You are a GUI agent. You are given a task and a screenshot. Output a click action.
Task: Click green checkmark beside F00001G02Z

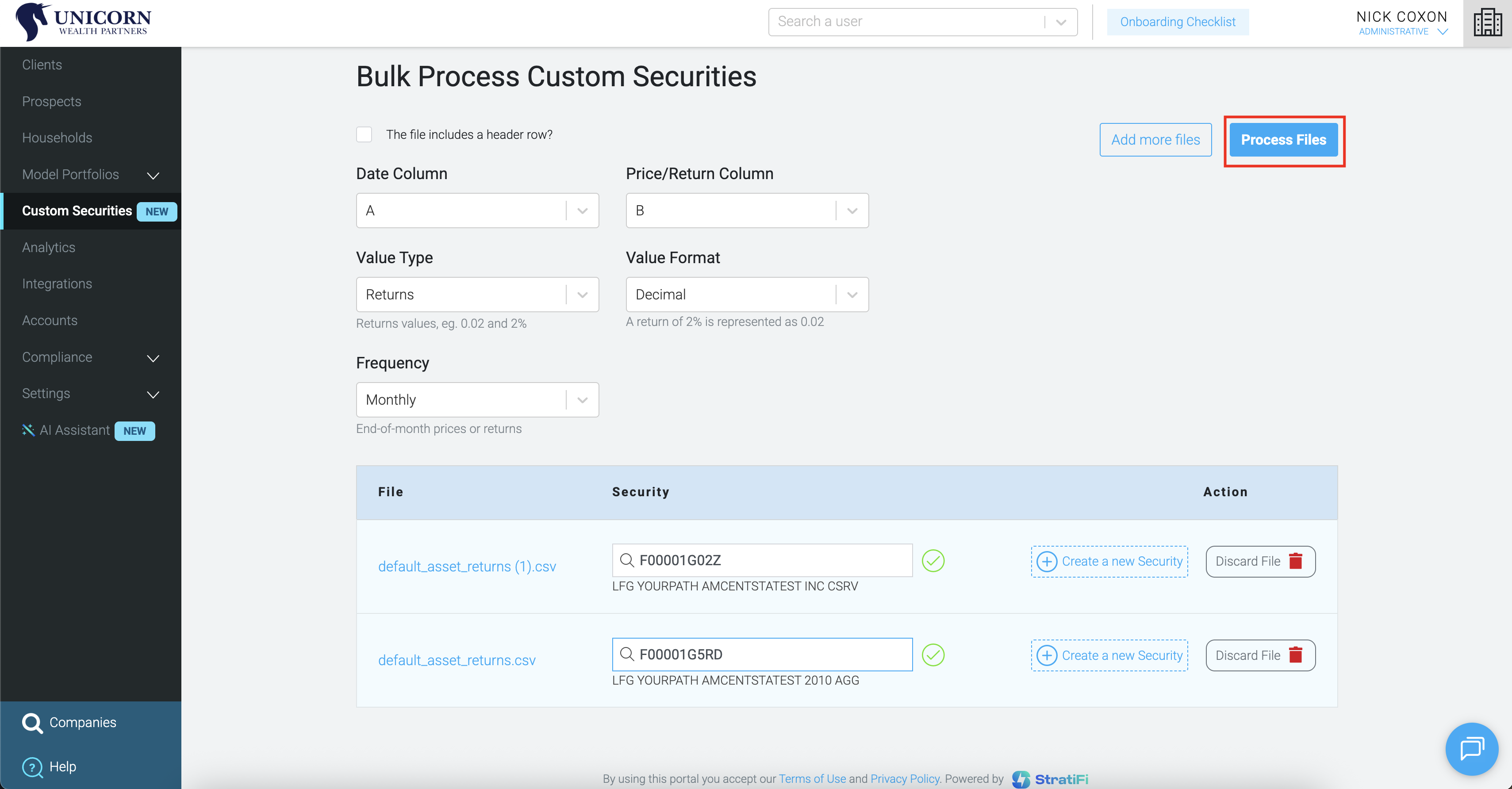pos(933,561)
